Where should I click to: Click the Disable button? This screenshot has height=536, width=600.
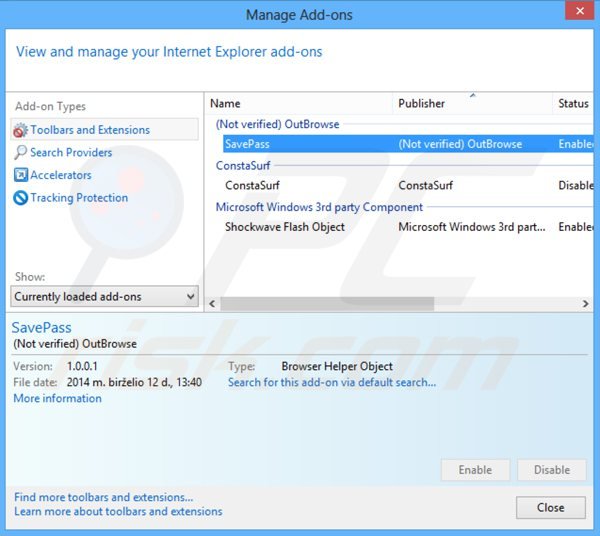coord(552,470)
